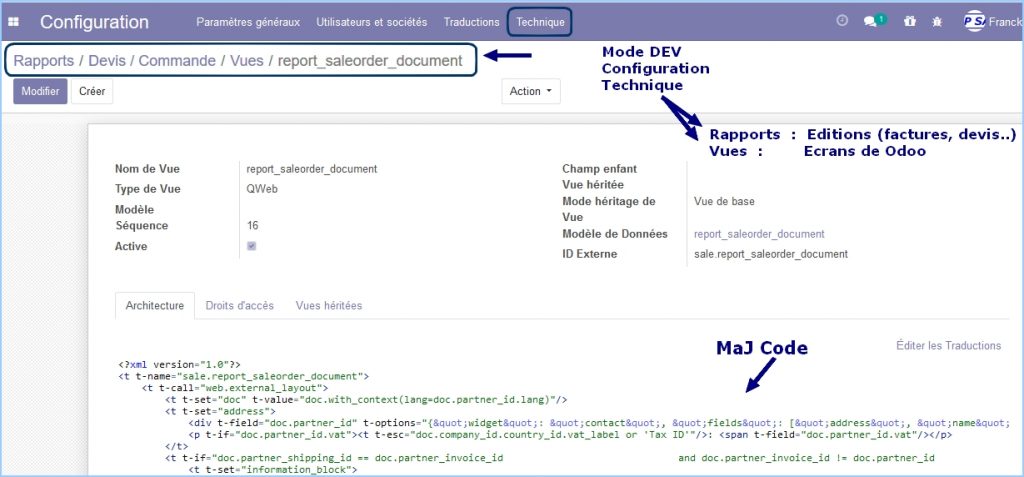Go to Devis / Commande breadcrumb

coord(152,61)
